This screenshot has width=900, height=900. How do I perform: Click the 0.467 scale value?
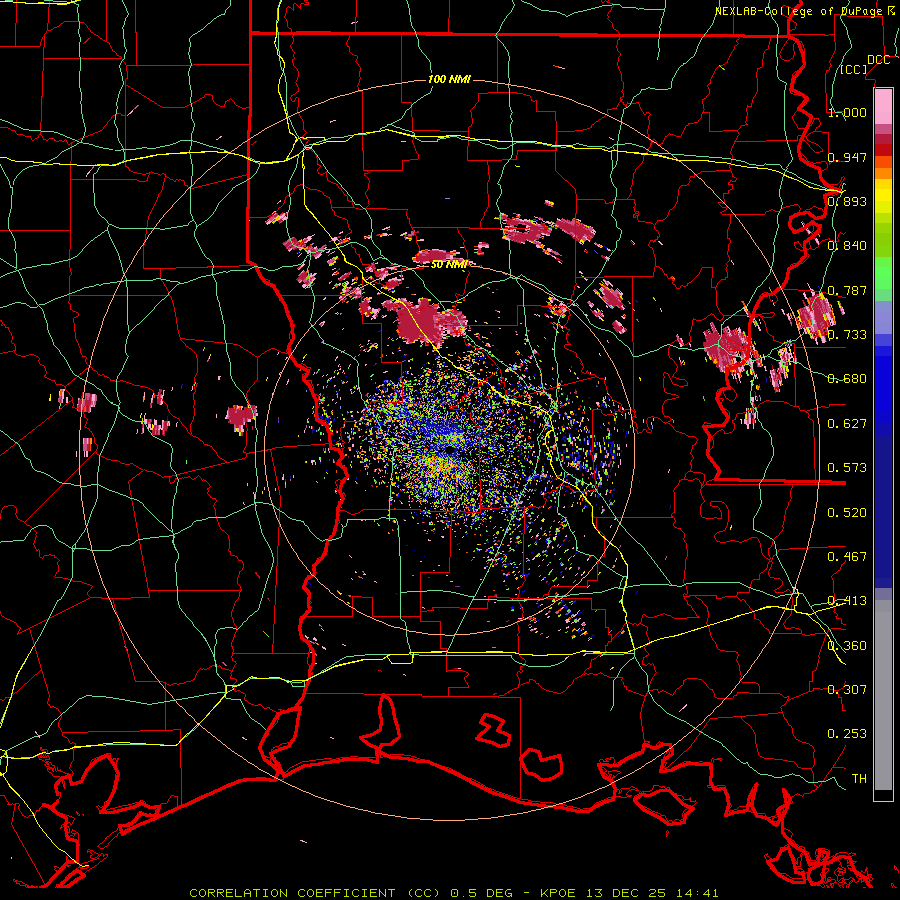point(847,556)
